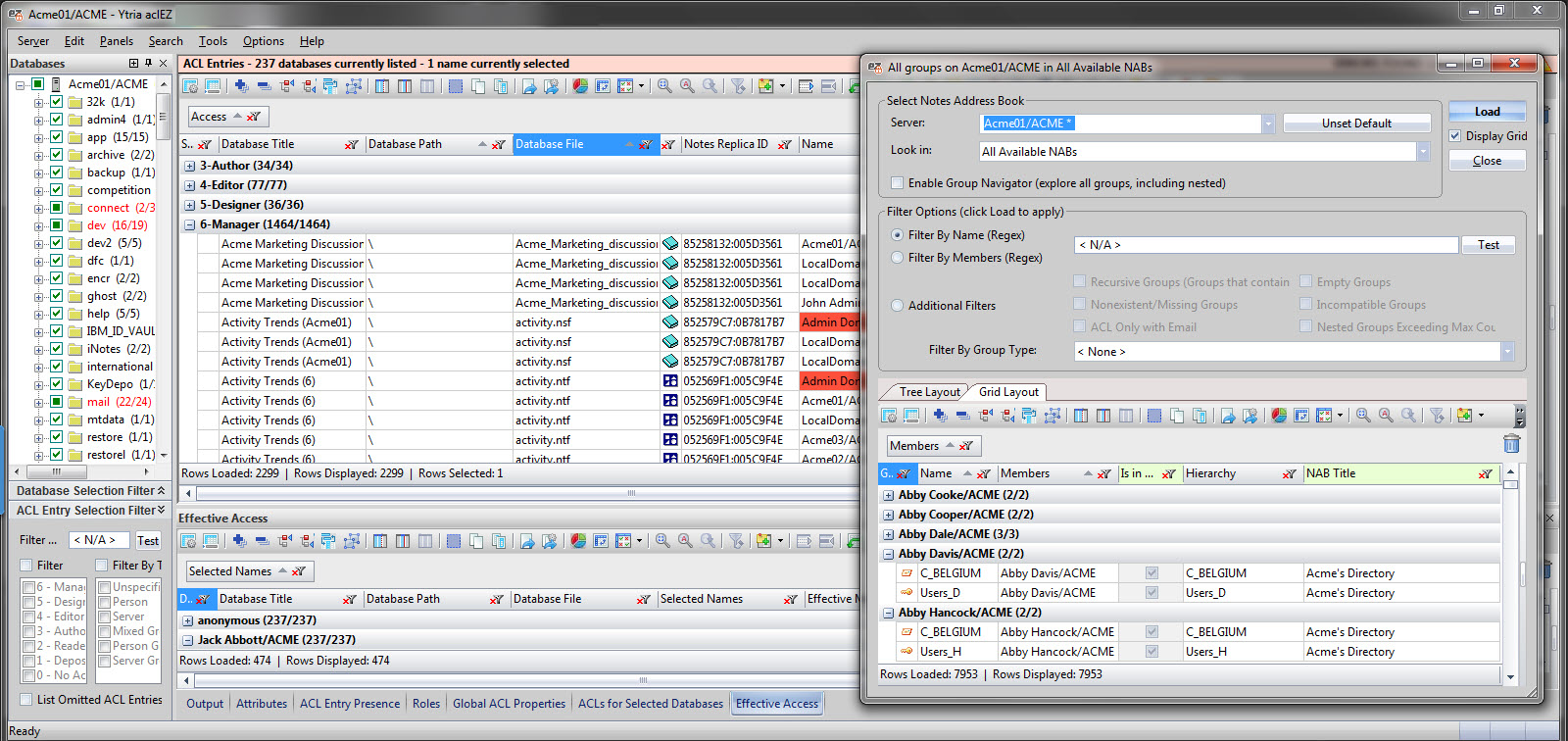
Task: Open the Global ACL Properties tab
Action: (x=509, y=704)
